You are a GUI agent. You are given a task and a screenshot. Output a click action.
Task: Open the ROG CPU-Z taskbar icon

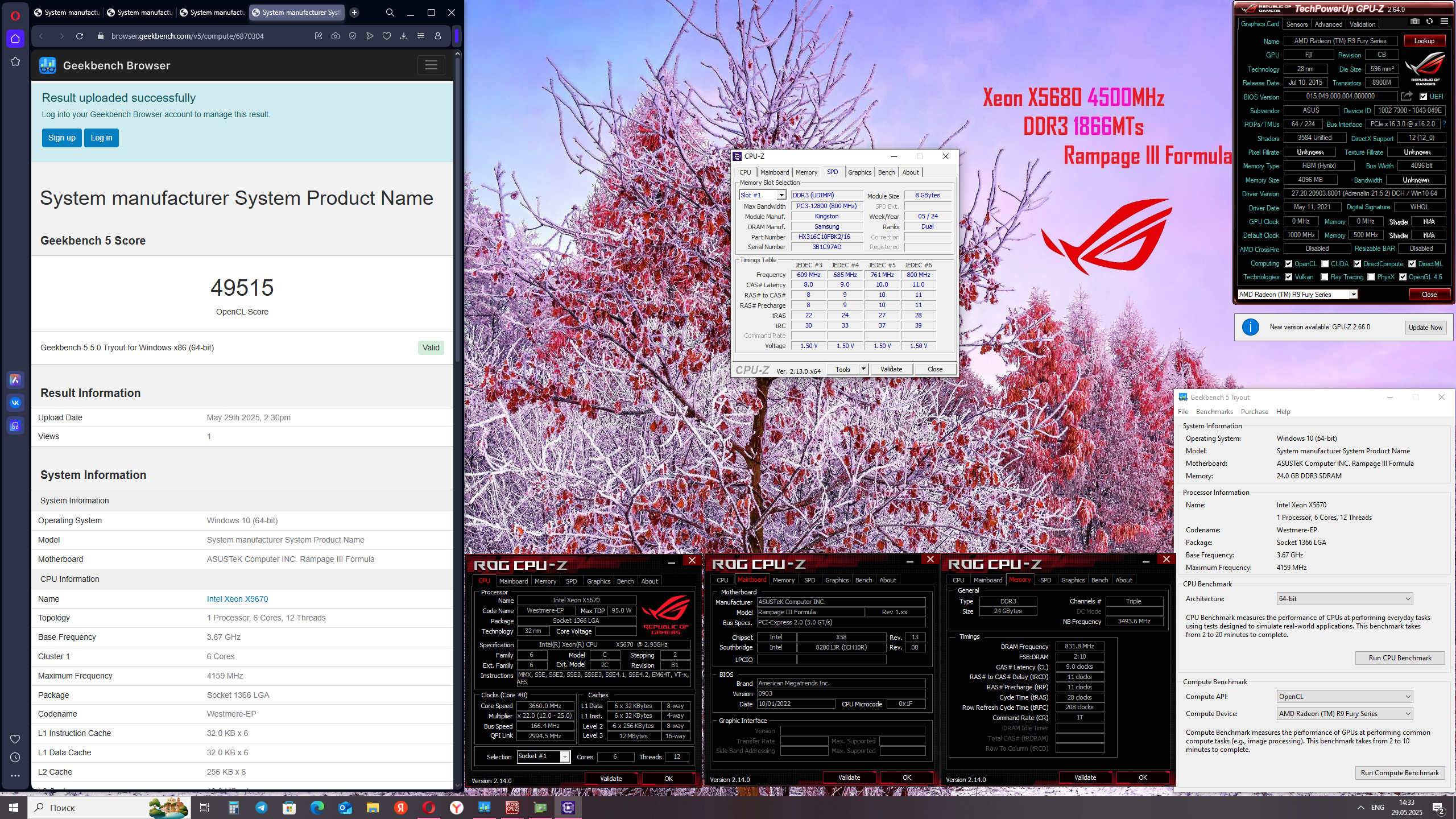[512, 808]
